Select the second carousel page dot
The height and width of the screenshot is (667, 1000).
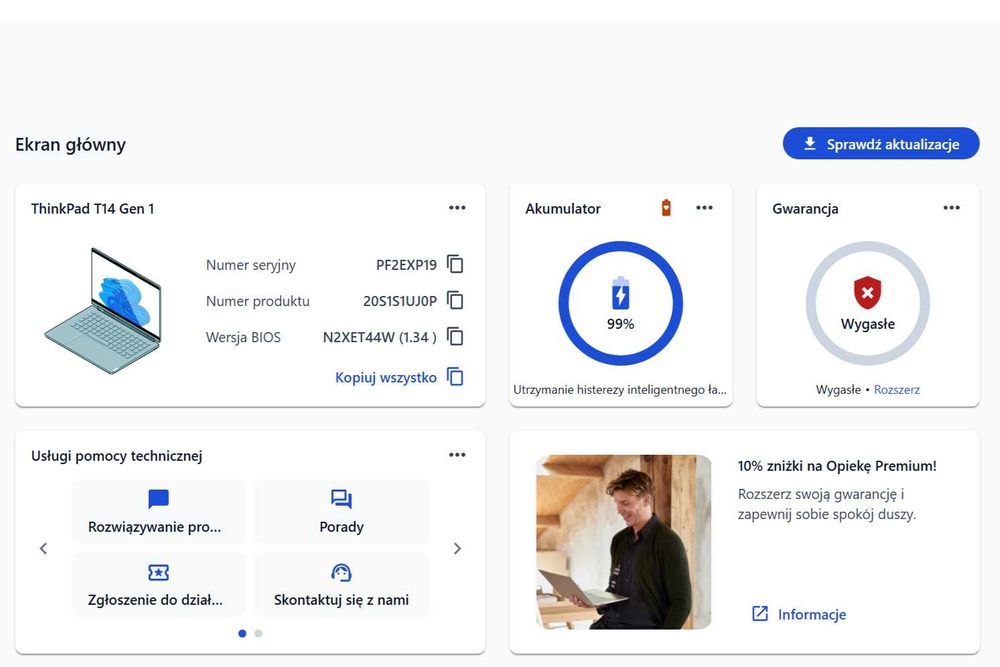pyautogui.click(x=258, y=633)
